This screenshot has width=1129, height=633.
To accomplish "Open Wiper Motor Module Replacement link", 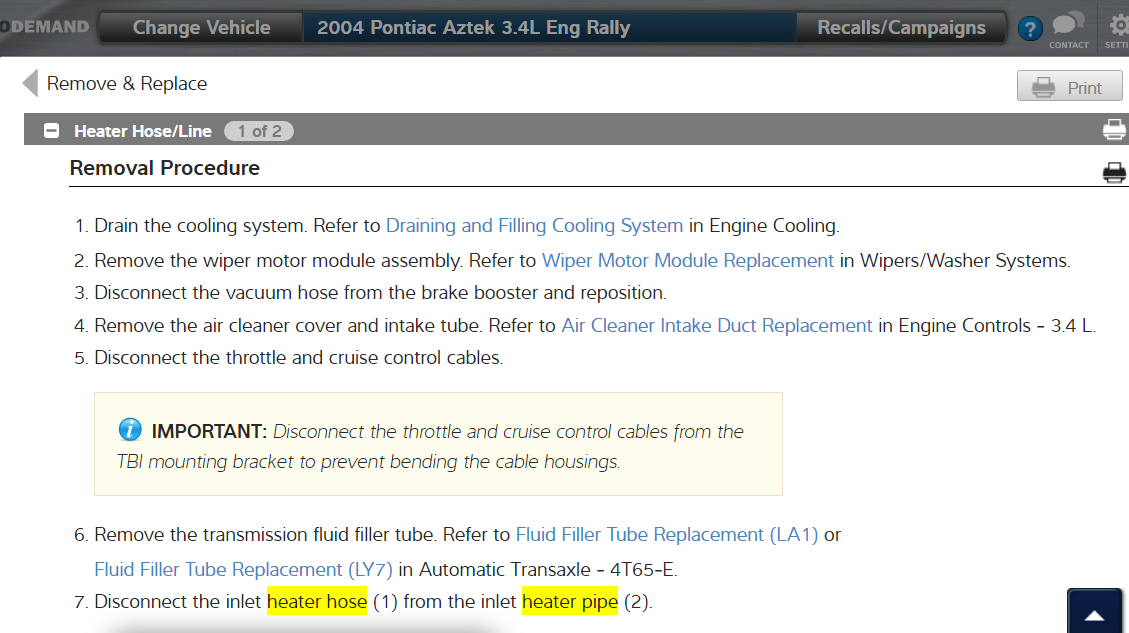I will pos(687,261).
